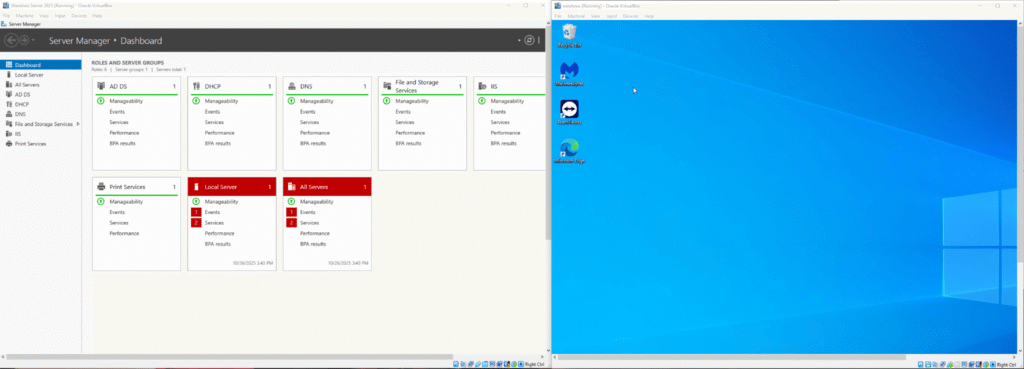Open Manageability in the IIS tile

pyautogui.click(x=507, y=101)
